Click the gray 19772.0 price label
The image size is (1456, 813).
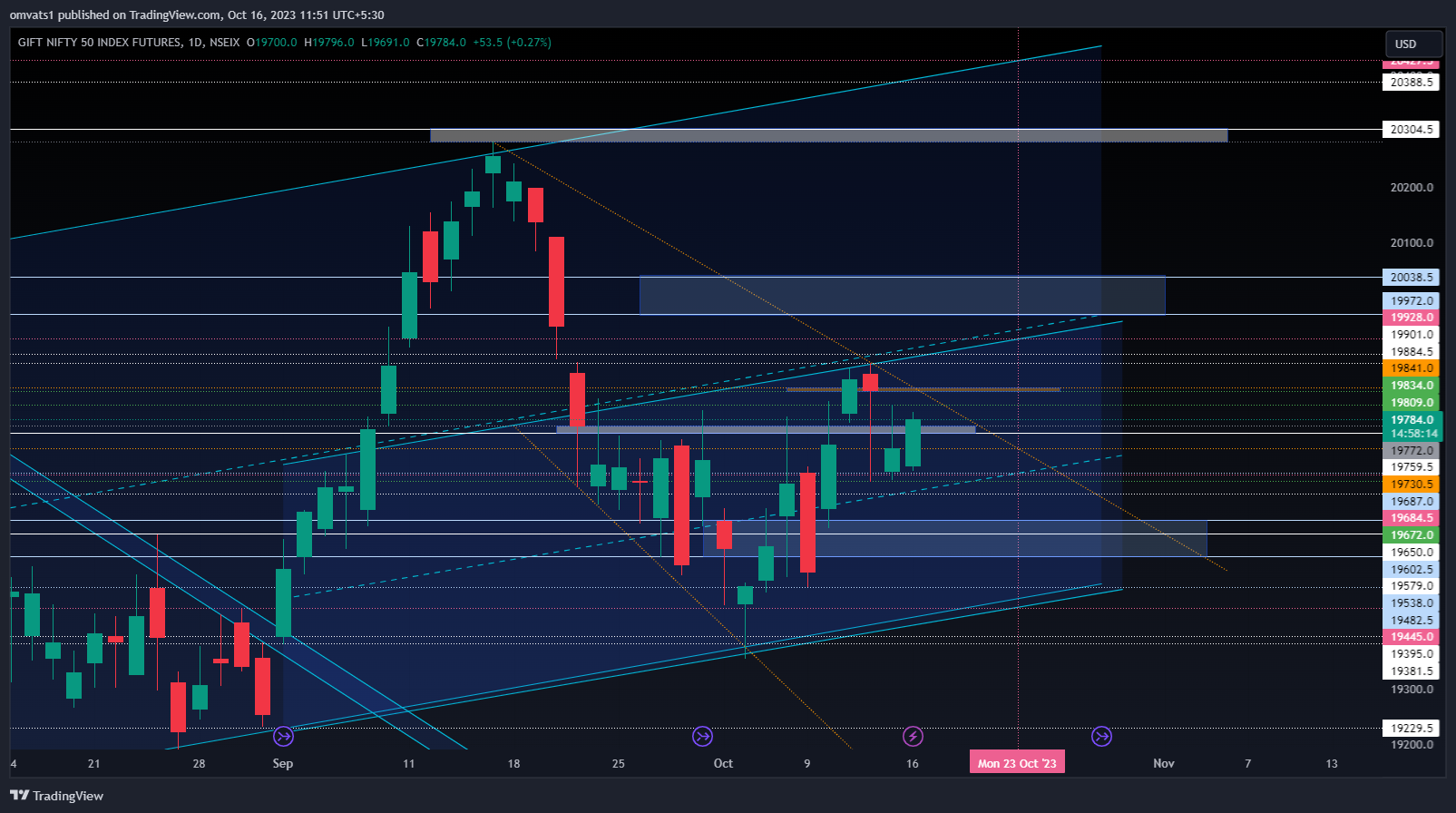(1412, 451)
